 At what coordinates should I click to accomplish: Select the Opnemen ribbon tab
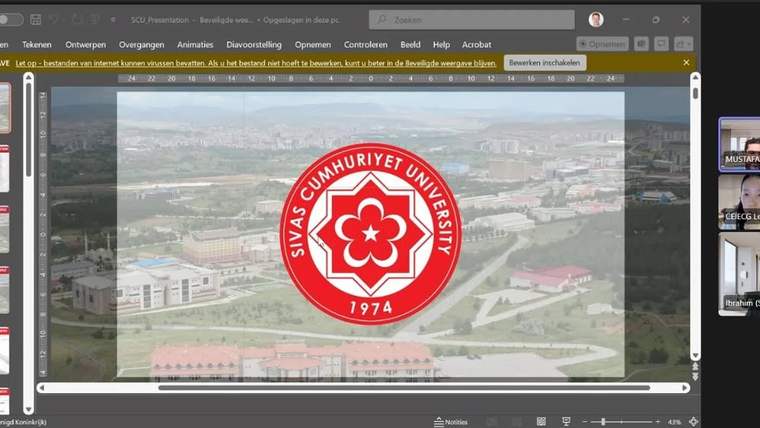pyautogui.click(x=313, y=45)
